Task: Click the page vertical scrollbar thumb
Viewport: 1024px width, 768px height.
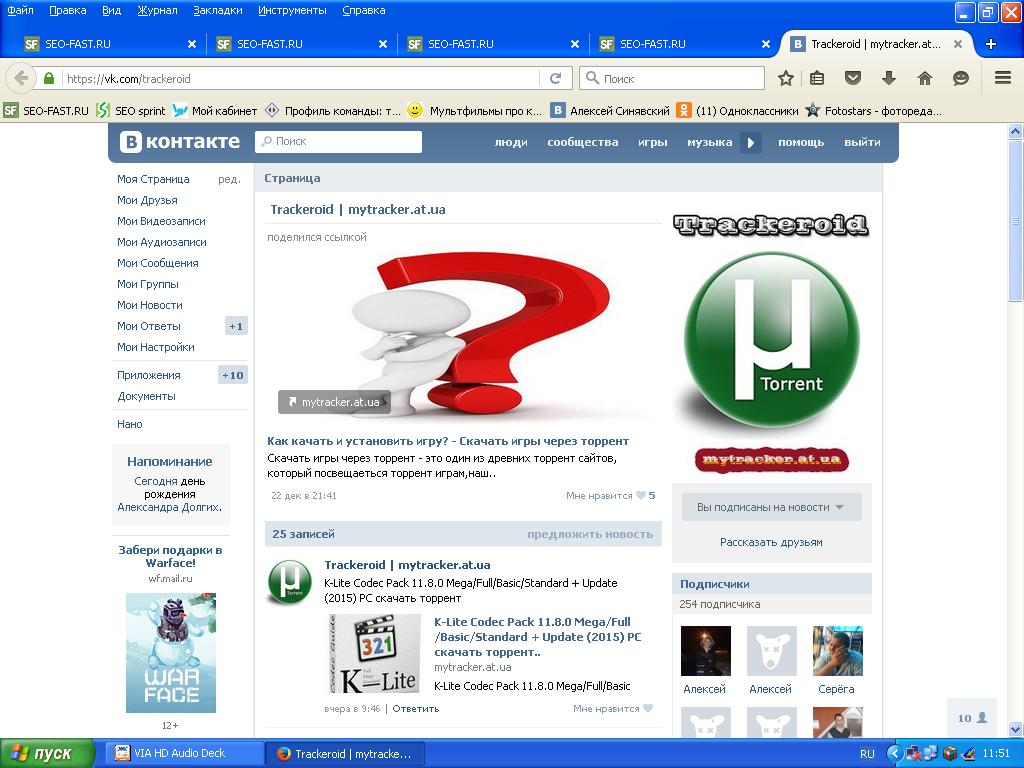Action: (x=1015, y=222)
